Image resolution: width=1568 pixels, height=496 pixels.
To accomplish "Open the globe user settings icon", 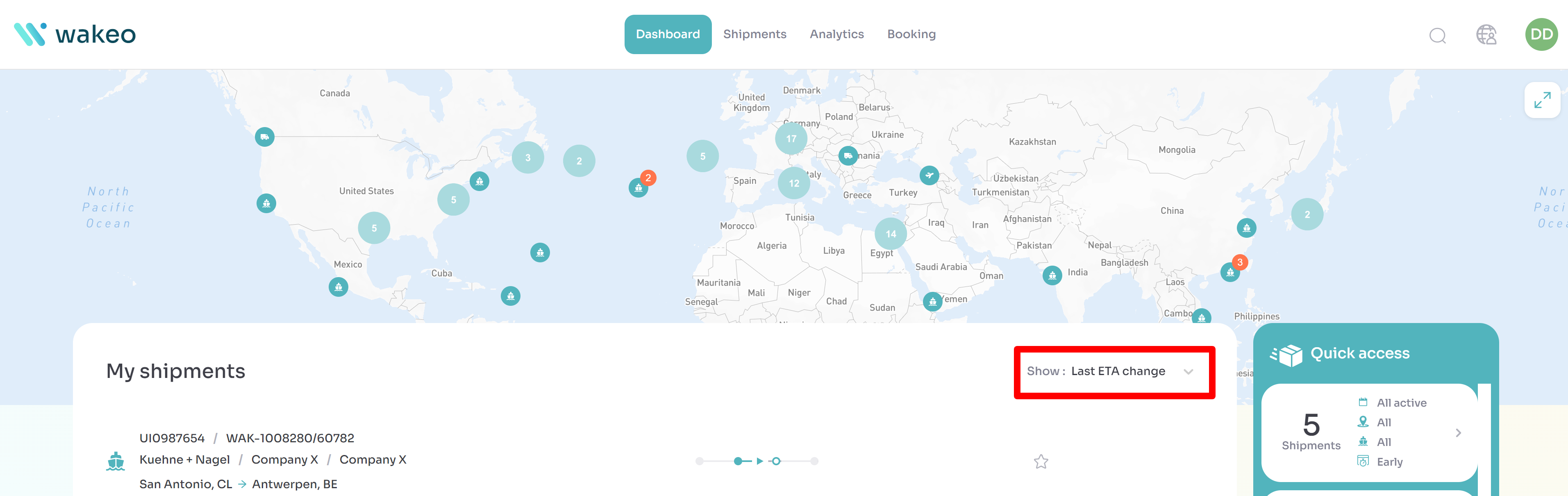I will tap(1486, 35).
